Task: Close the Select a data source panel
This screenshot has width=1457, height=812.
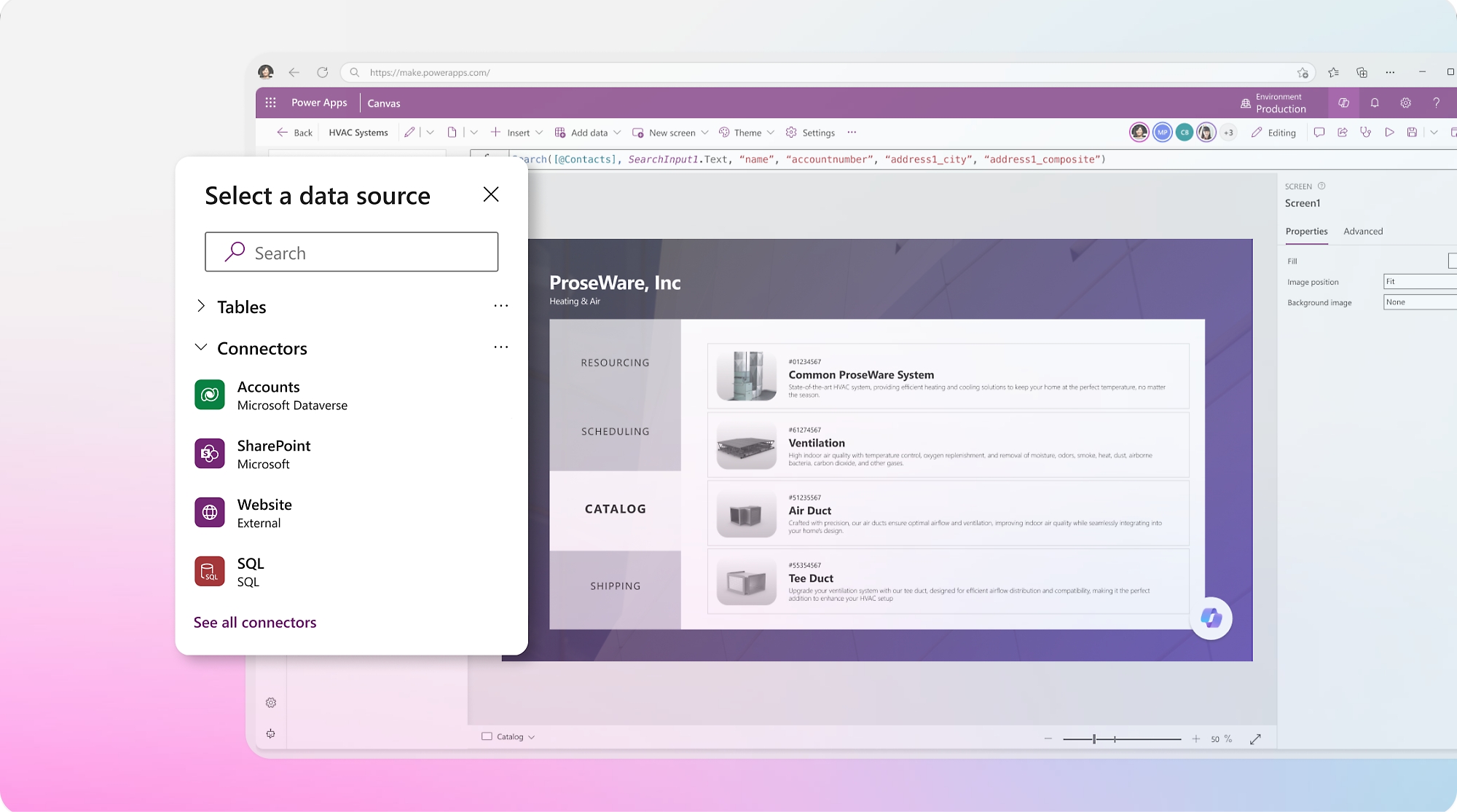Action: click(x=490, y=194)
